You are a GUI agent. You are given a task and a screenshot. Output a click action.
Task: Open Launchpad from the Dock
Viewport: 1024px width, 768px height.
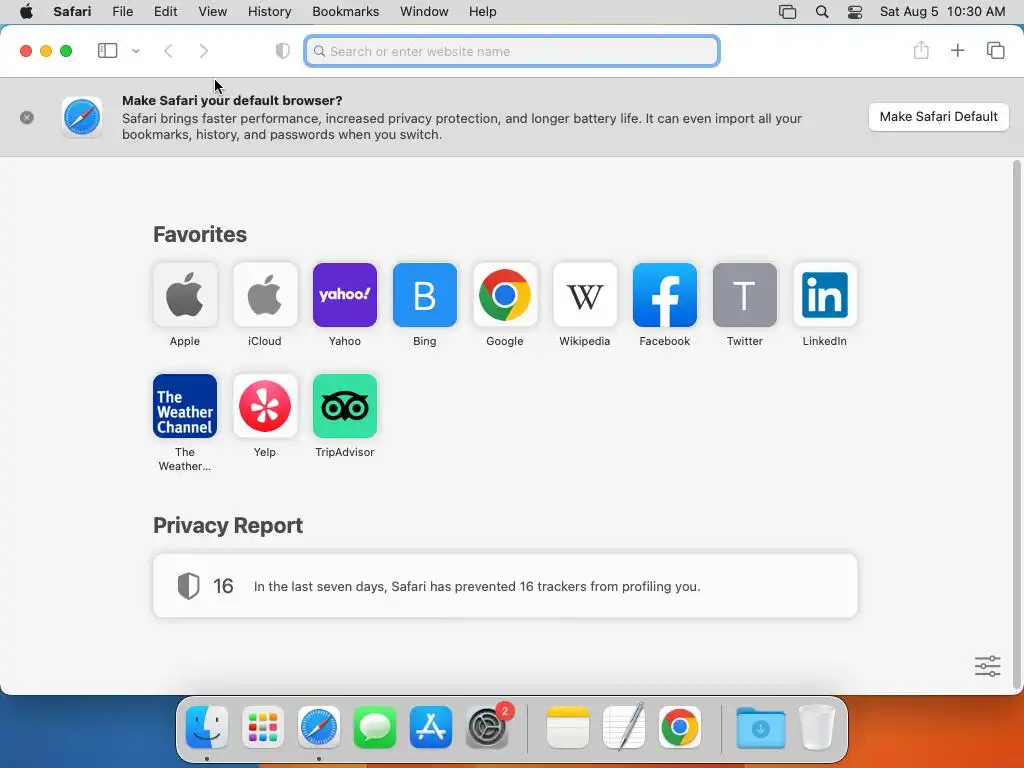263,727
